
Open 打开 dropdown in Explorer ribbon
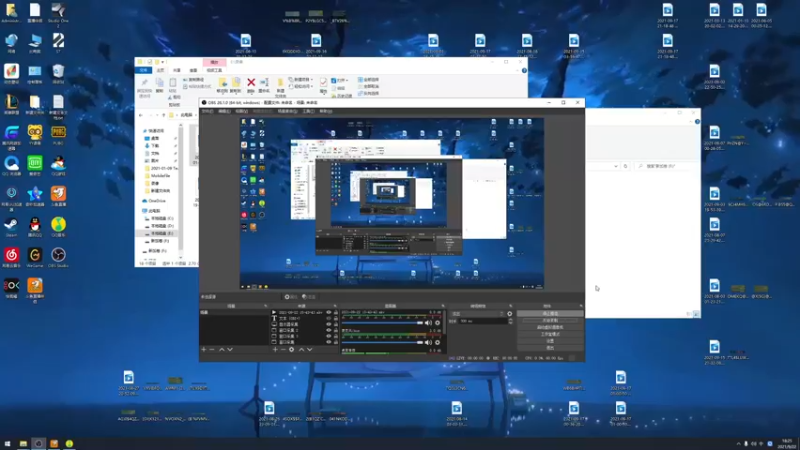339,80
